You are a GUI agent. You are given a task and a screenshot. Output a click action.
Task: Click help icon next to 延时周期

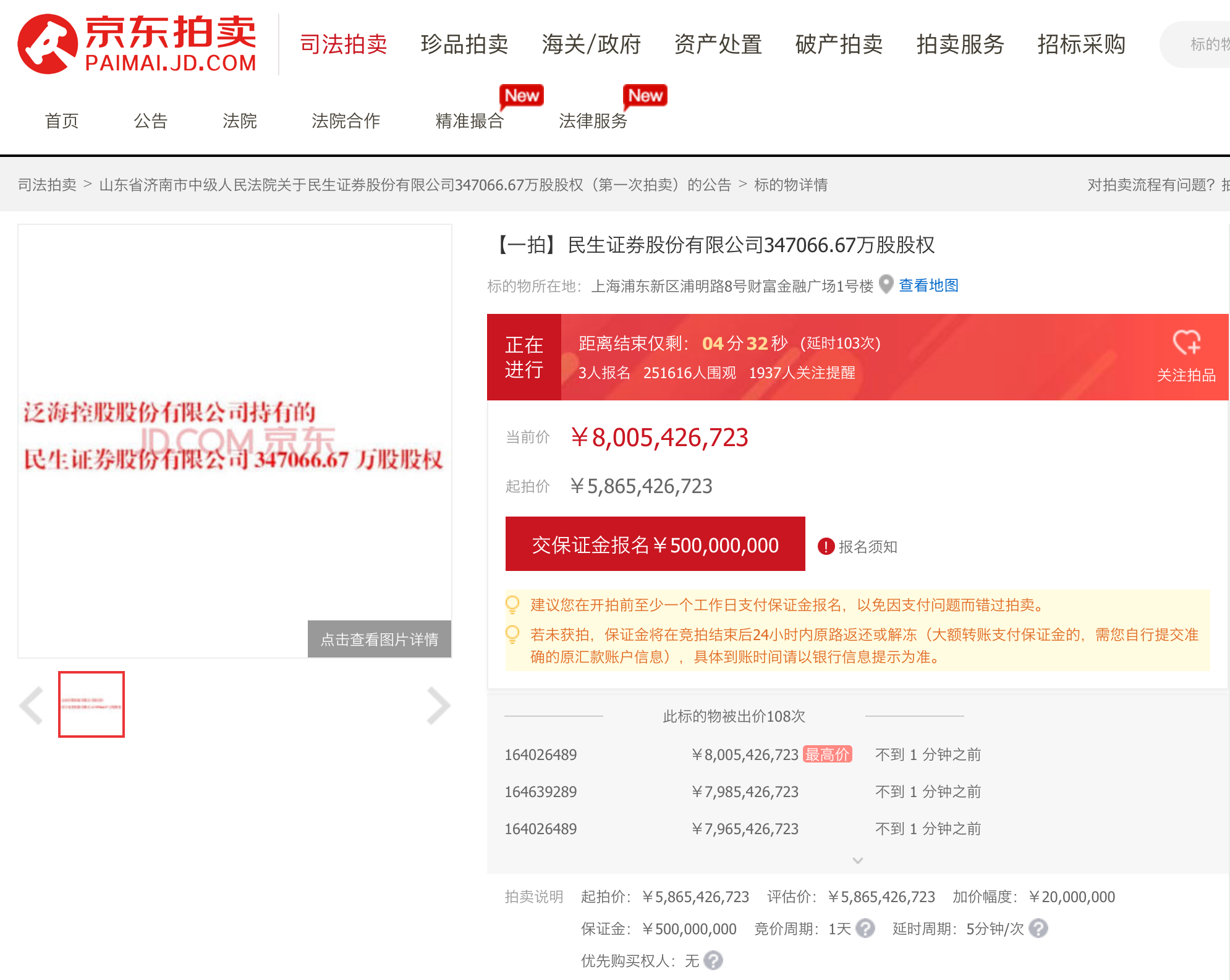tap(1038, 928)
